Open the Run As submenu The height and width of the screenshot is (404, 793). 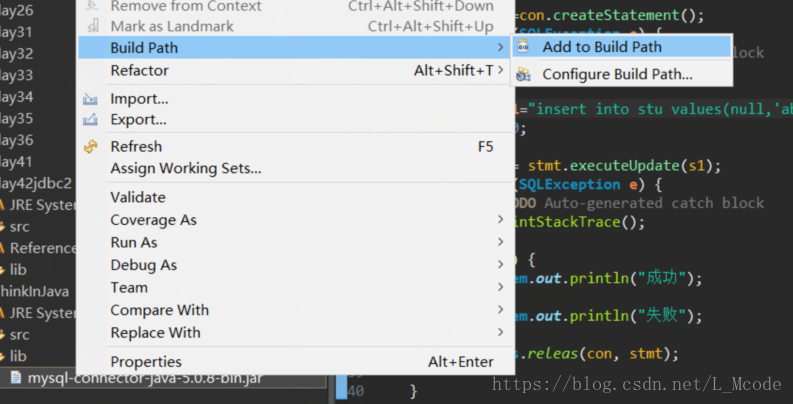pyautogui.click(x=295, y=242)
